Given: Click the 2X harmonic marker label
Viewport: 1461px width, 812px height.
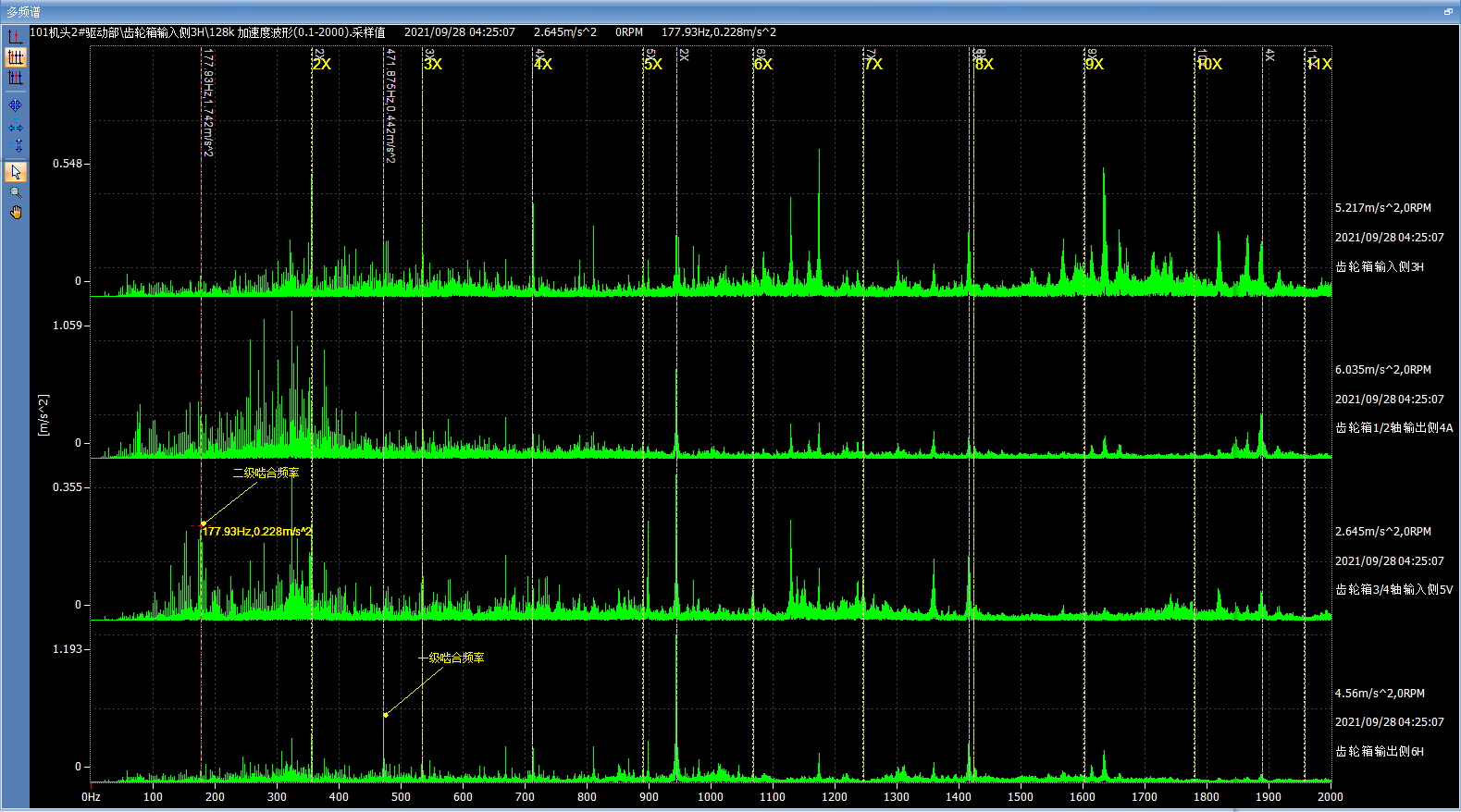Looking at the screenshot, I should pyautogui.click(x=321, y=64).
